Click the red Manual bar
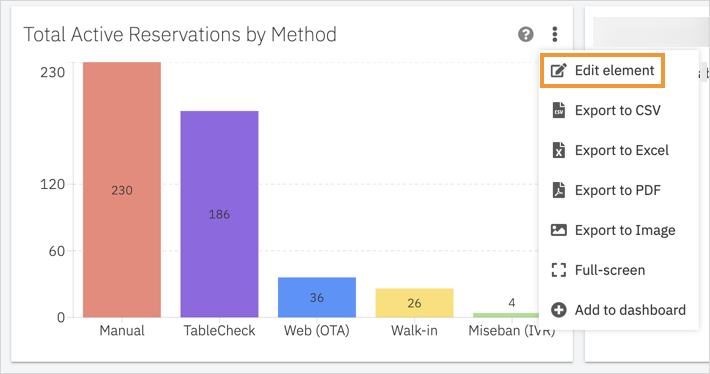710x374 pixels. tap(122, 190)
